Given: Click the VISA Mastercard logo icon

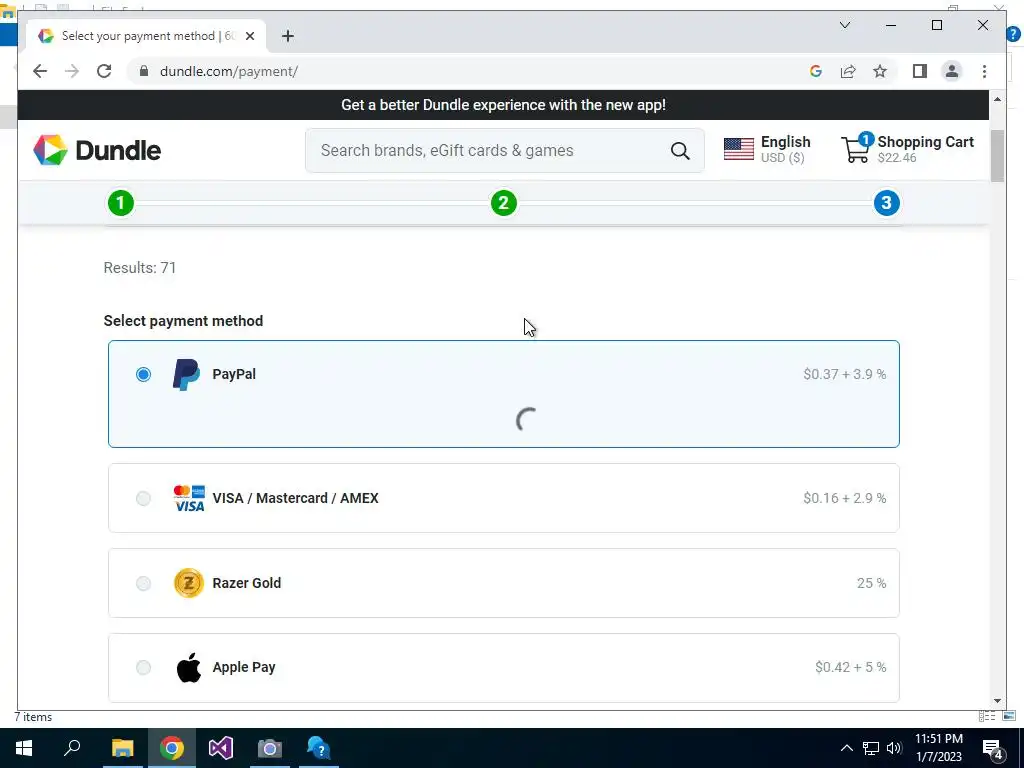Looking at the screenshot, I should 189,498.
